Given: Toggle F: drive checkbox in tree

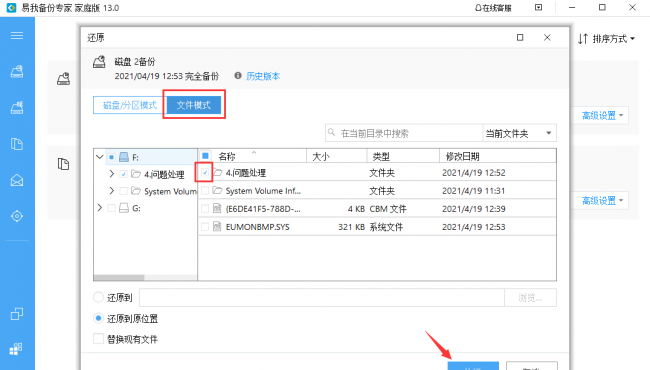Looking at the screenshot, I should point(111,157).
